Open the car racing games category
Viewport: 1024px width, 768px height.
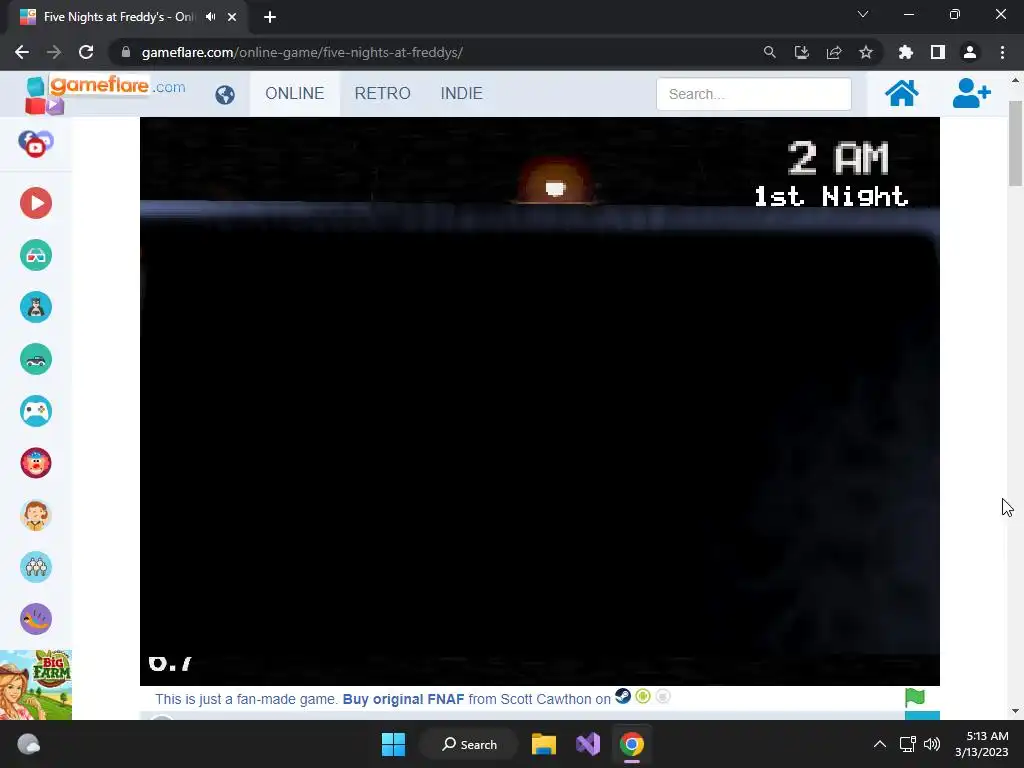coord(36,359)
